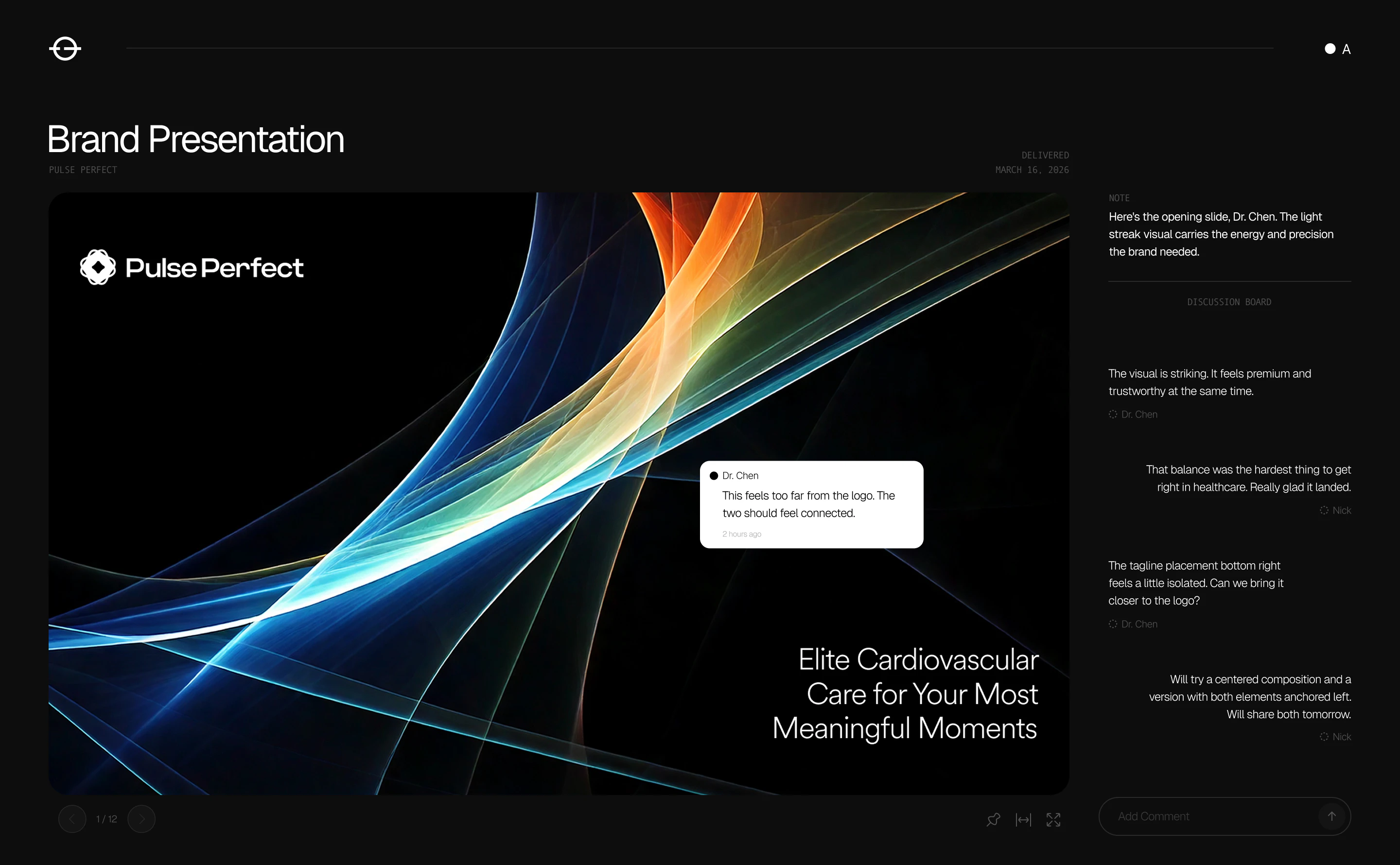Click the Add Comment input field
Viewport: 1400px width, 865px height.
[1207, 816]
